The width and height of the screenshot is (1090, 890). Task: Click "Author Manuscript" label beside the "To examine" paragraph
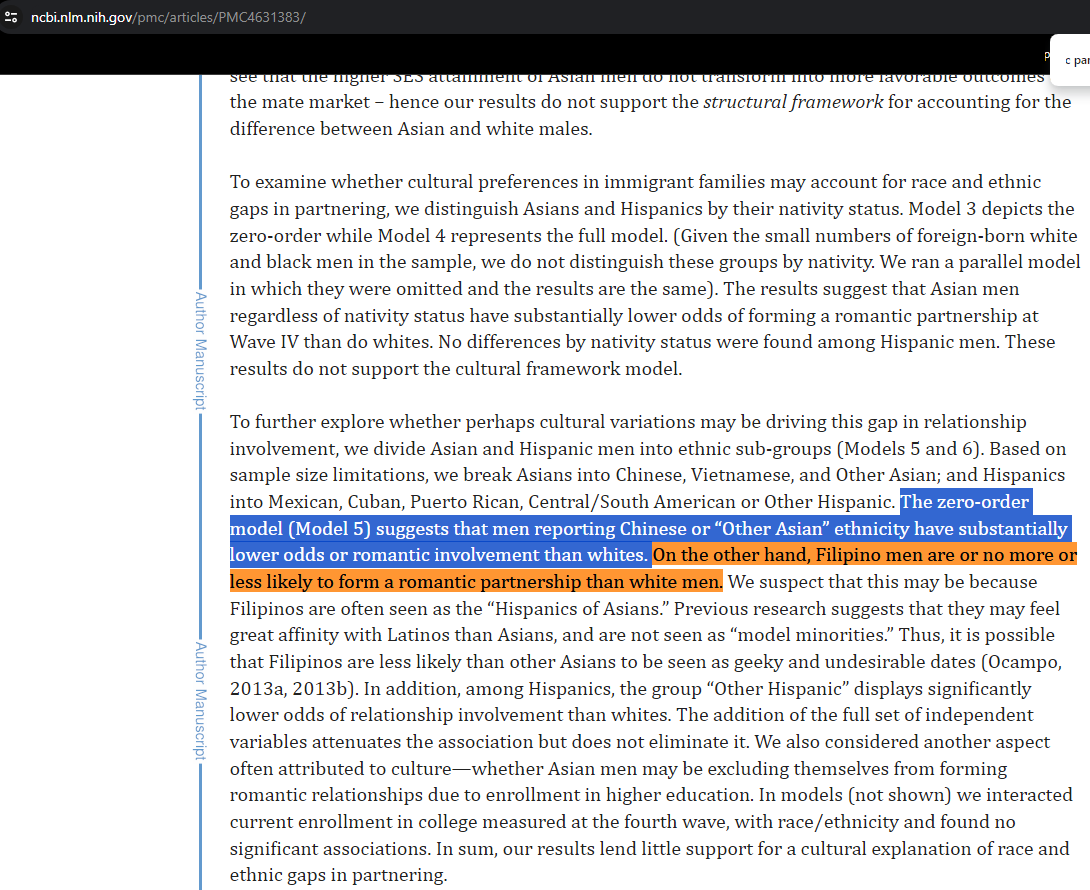click(201, 350)
